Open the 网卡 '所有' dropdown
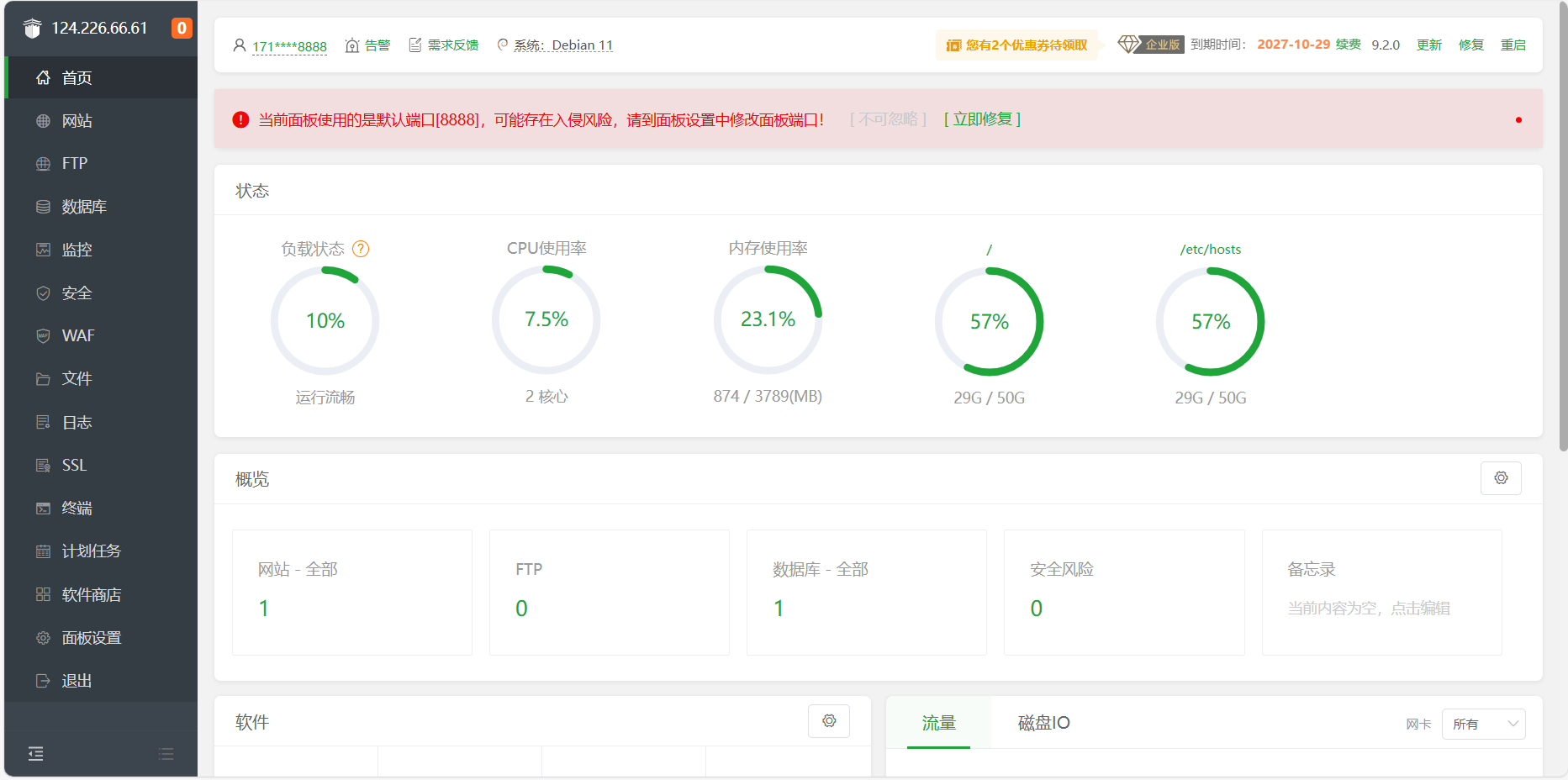This screenshot has width=1568, height=780. click(x=1483, y=724)
